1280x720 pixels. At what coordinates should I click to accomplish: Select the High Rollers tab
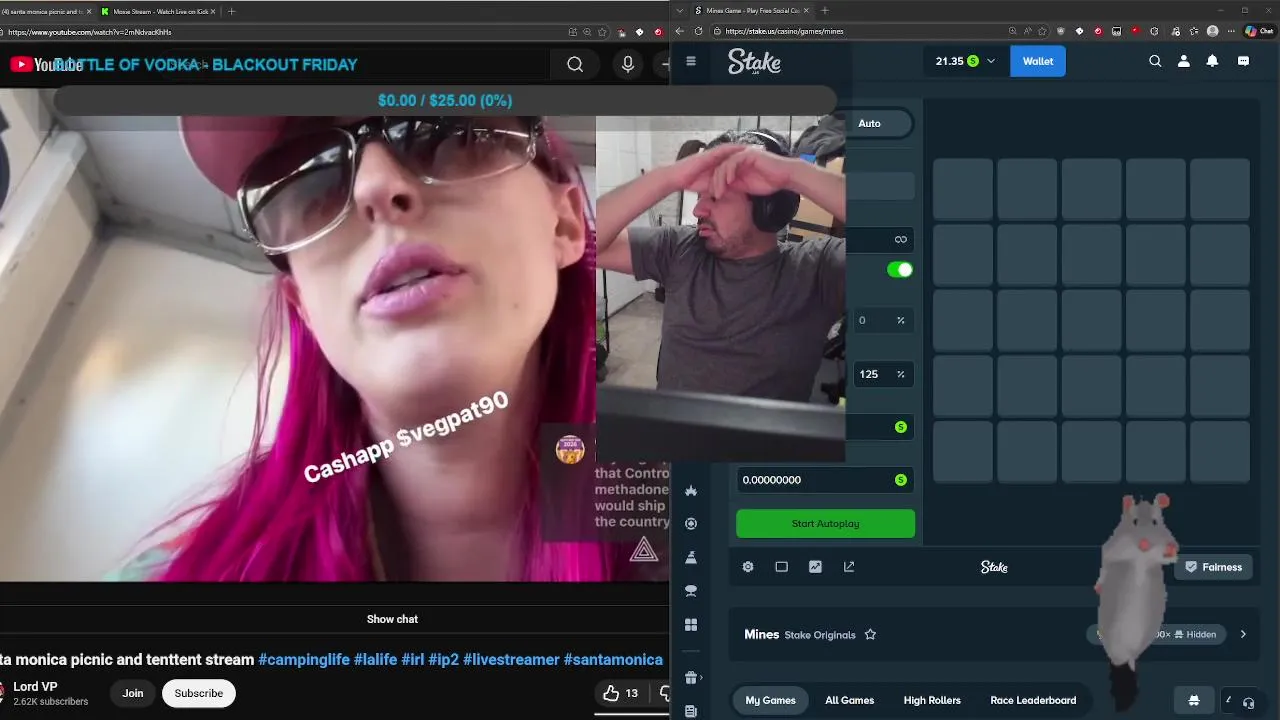click(x=932, y=700)
